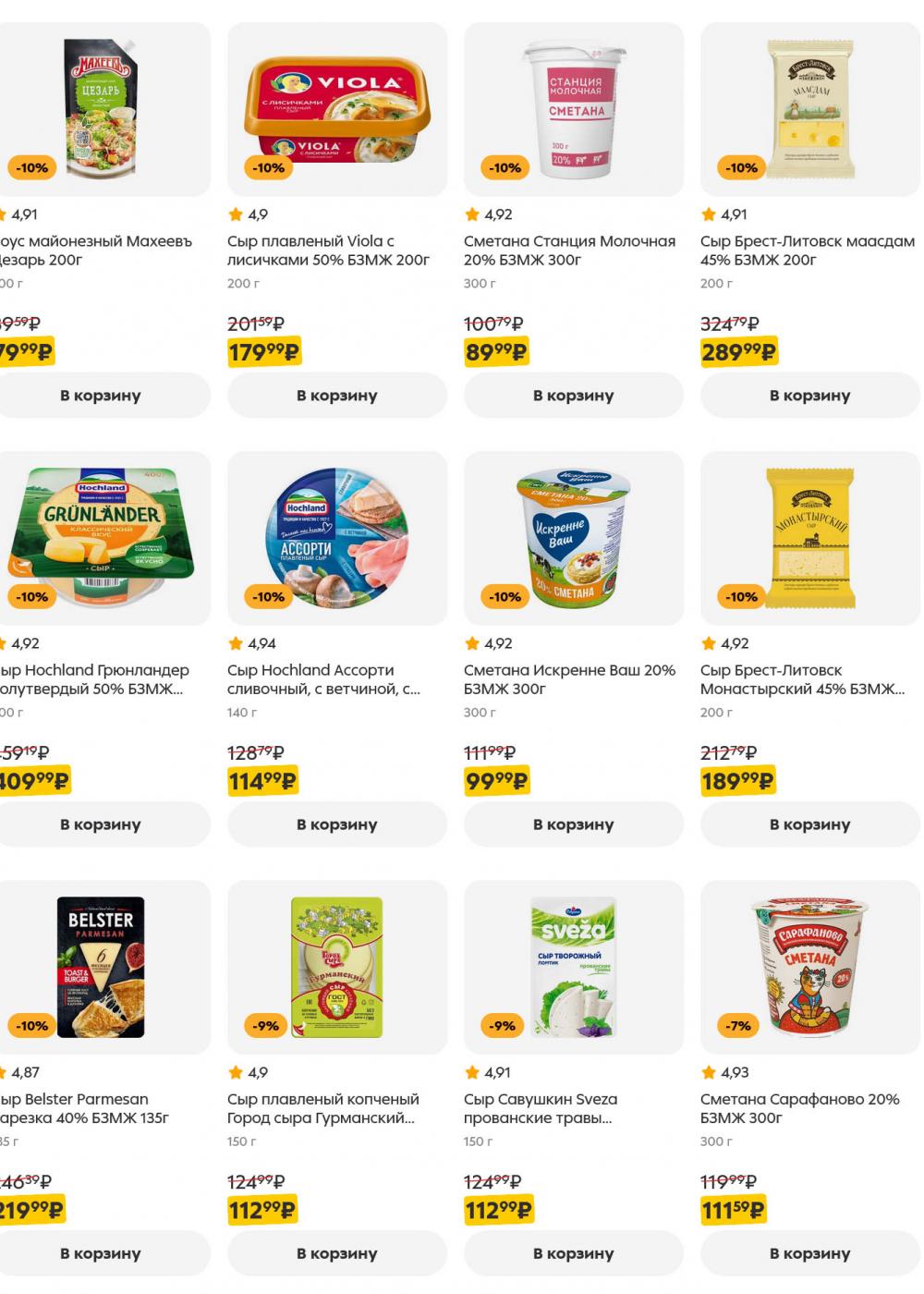Add Махеевъ Цезарь sauce to cart
The width and height of the screenshot is (924, 1294).
(101, 396)
